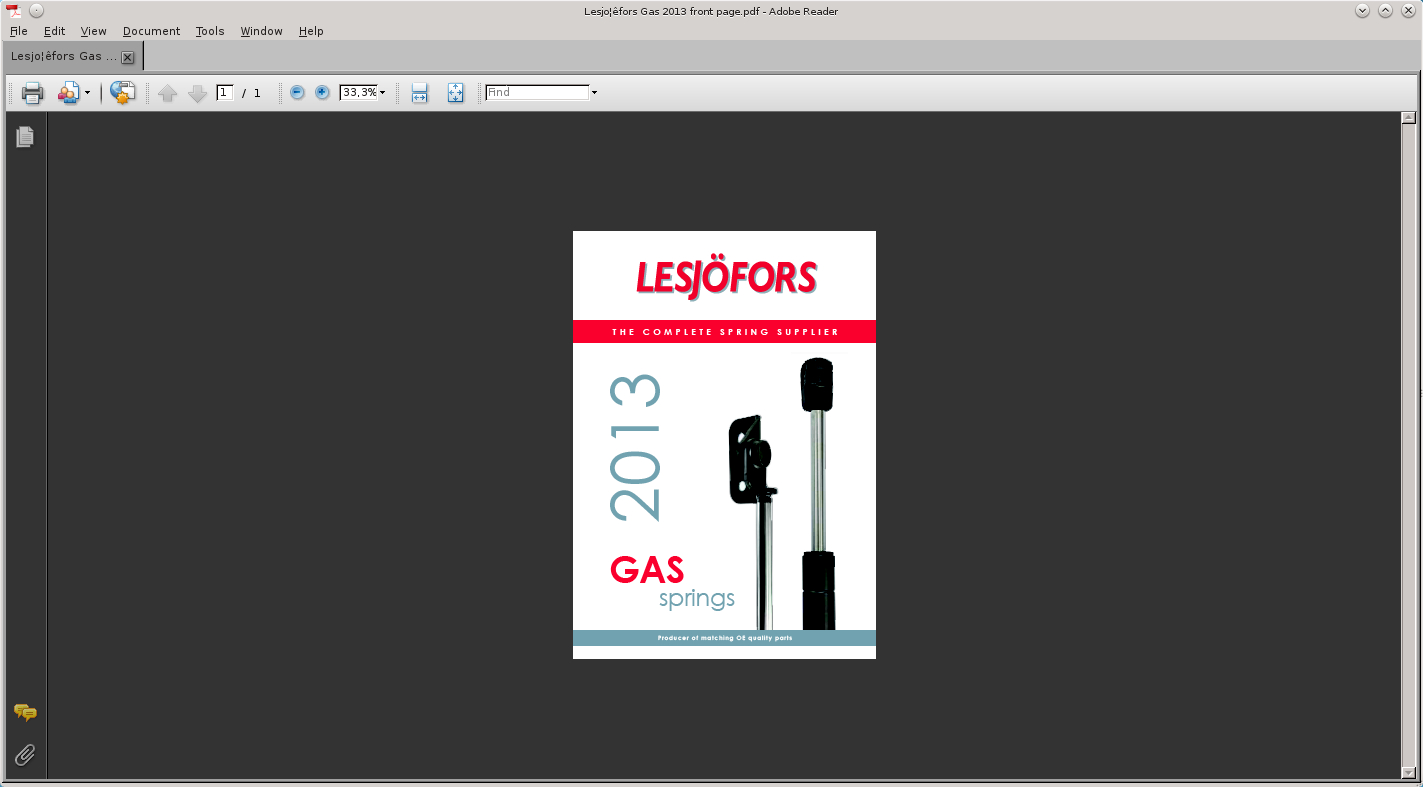The image size is (1423, 787).
Task: Open the Collaborate icon's dropdown arrow
Action: 87,93
